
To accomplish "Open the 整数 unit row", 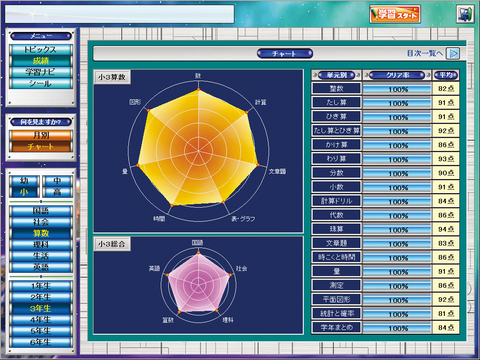I will 336,89.
